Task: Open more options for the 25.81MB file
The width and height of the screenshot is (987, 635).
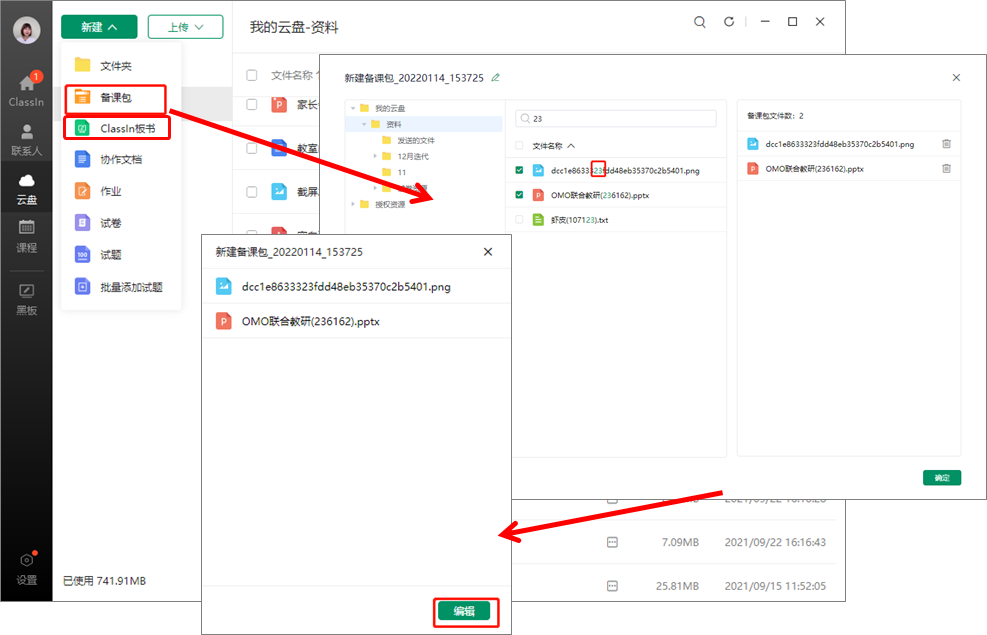Action: (x=612, y=586)
